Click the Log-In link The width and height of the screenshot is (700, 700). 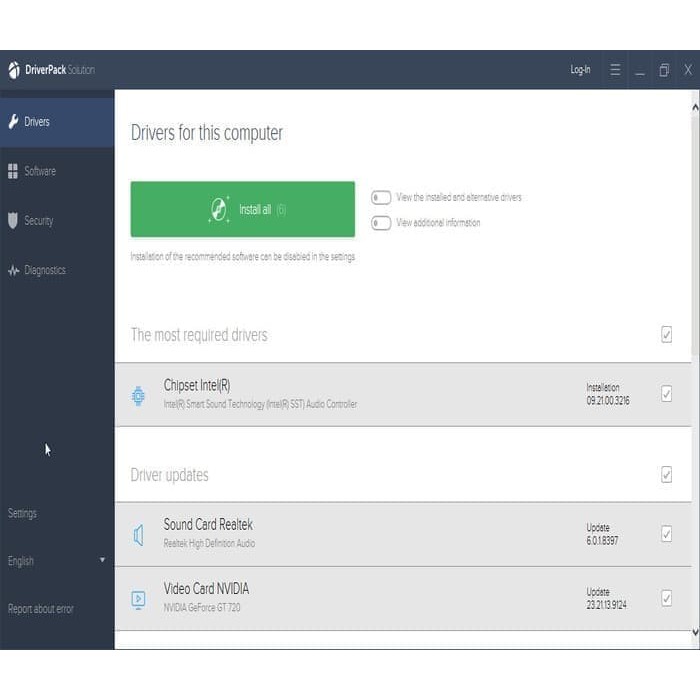(x=580, y=70)
